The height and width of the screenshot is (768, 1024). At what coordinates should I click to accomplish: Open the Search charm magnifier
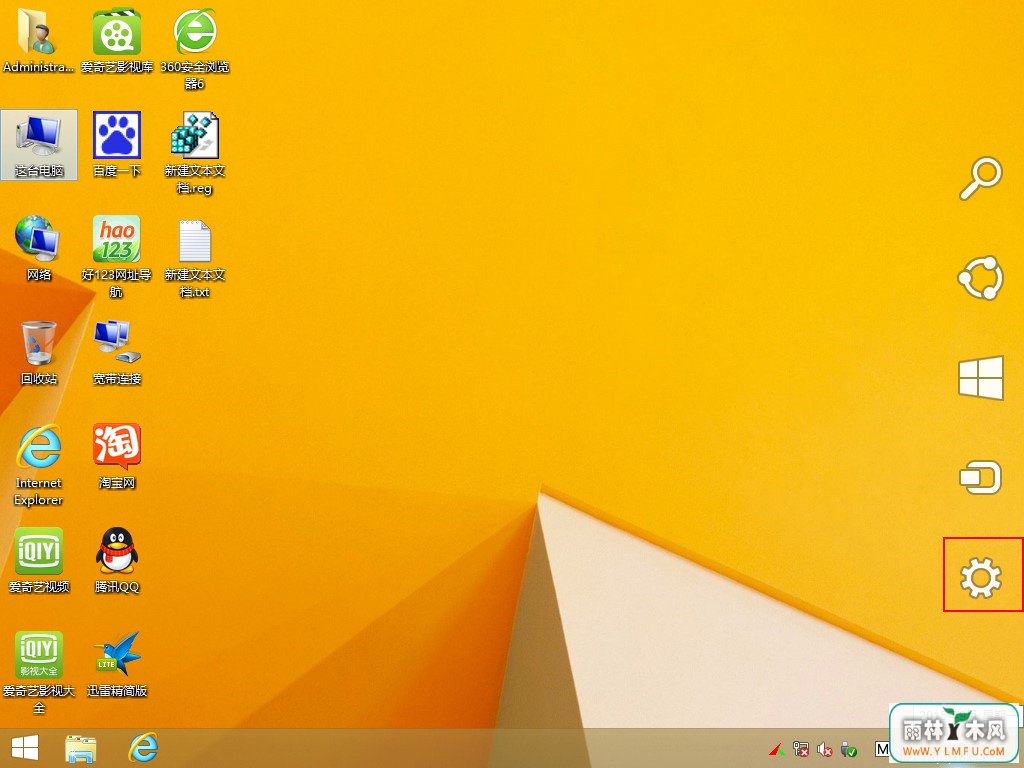[980, 178]
